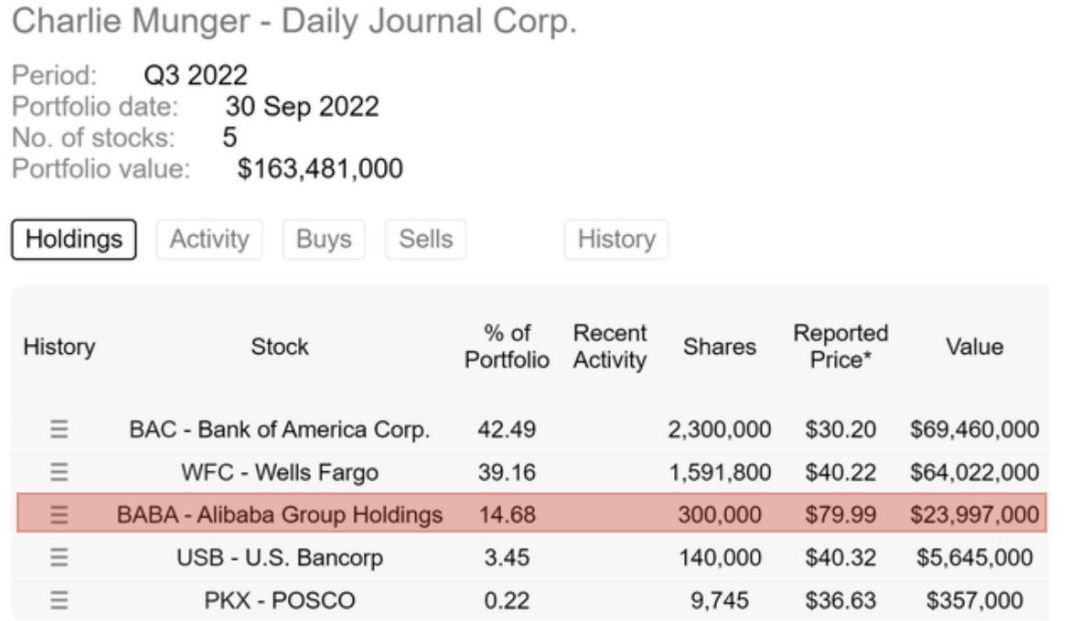Sort by % of Portfolio column header
This screenshot has height=621, width=1080.
[x=507, y=347]
